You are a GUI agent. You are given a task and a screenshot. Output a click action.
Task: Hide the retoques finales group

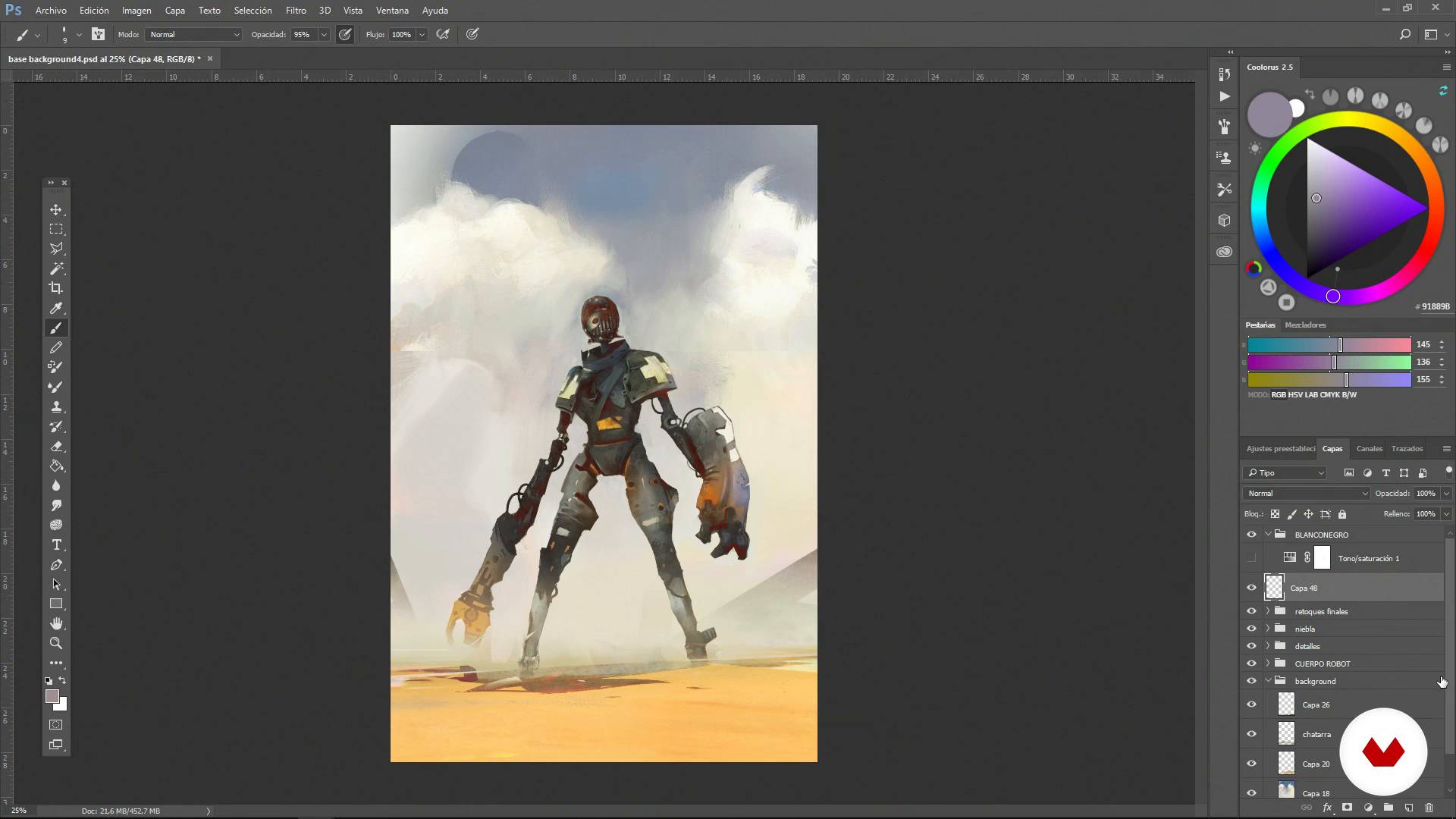click(1251, 611)
